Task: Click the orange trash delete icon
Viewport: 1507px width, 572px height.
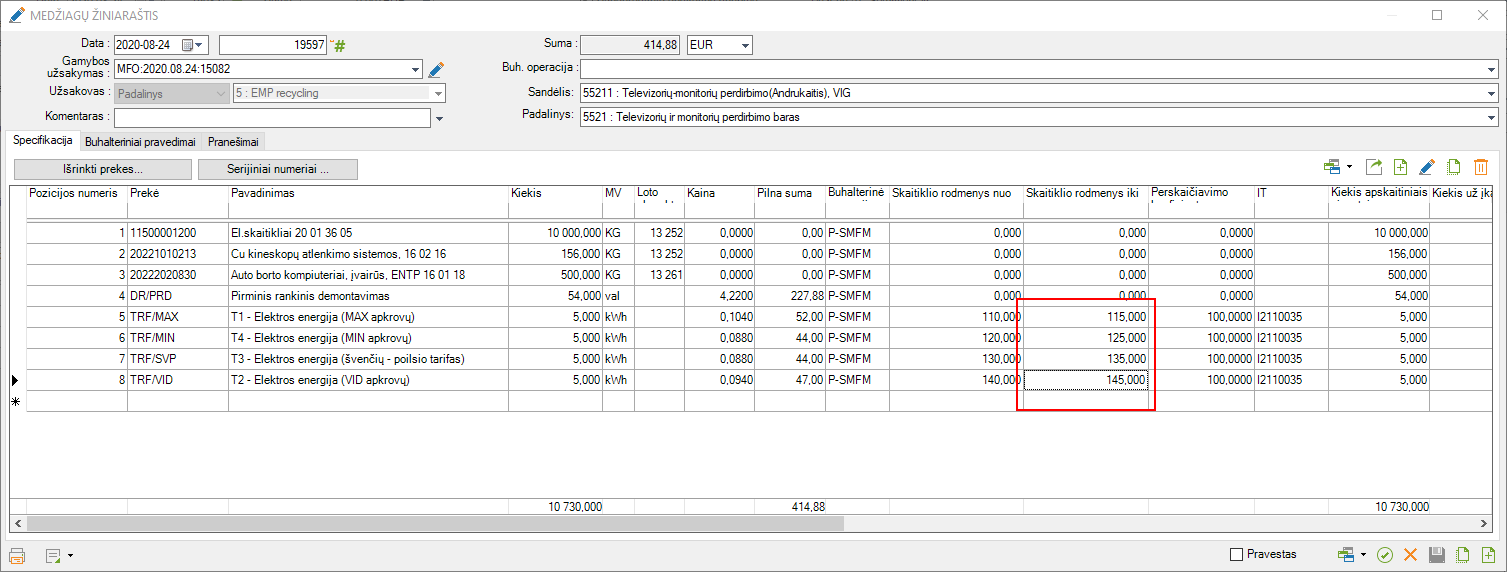Action: tap(1481, 167)
